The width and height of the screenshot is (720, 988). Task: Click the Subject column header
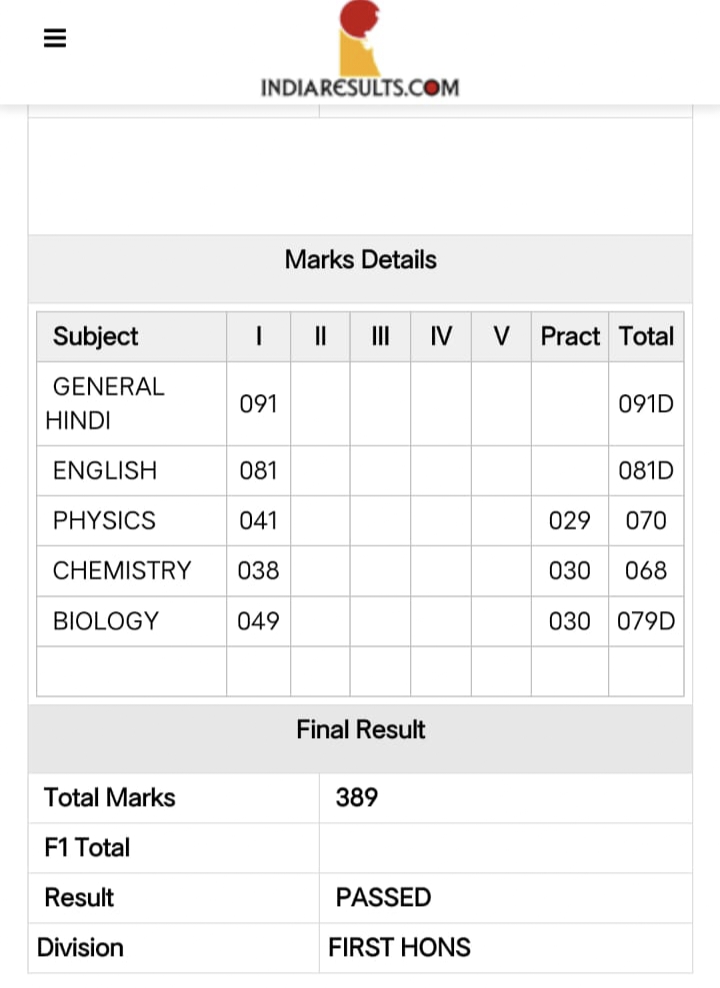(95, 336)
